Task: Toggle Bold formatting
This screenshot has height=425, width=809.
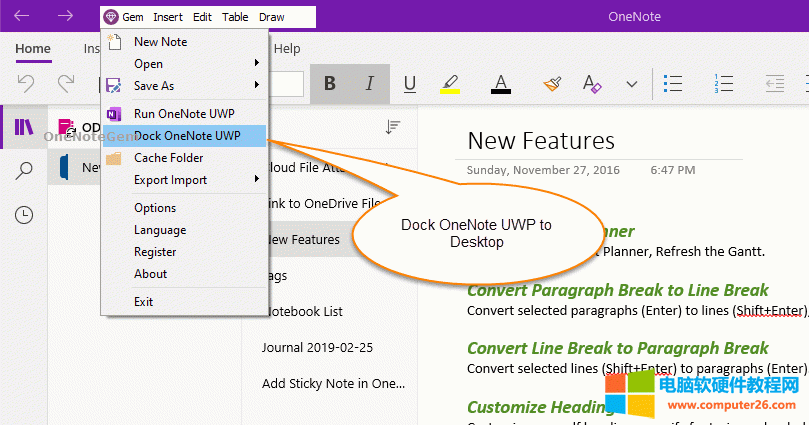Action: tap(330, 83)
